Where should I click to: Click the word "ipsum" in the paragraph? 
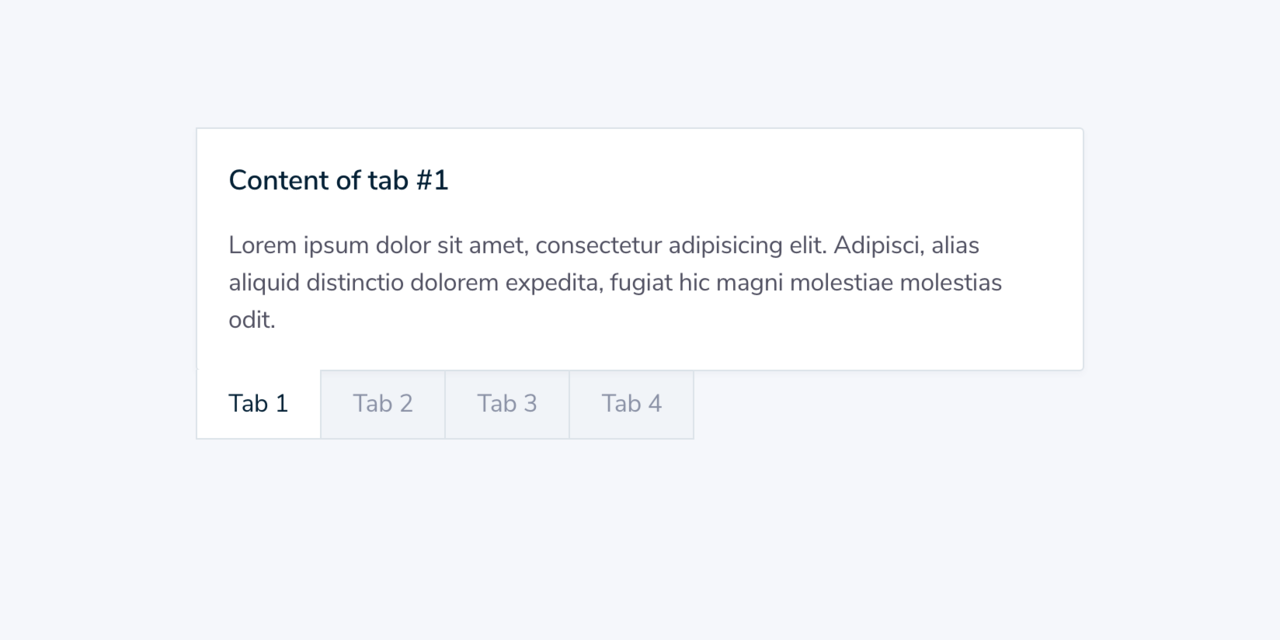[x=336, y=246]
